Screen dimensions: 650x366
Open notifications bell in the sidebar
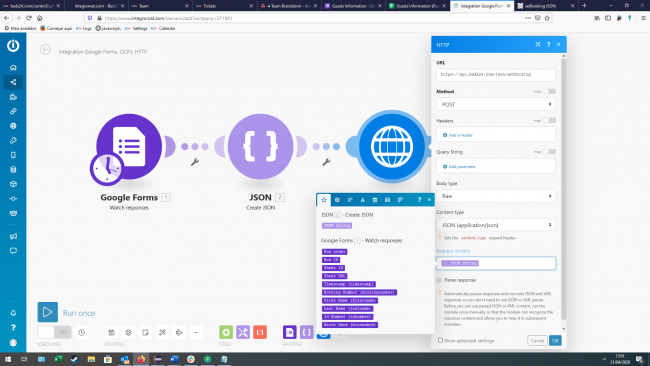click(13, 313)
